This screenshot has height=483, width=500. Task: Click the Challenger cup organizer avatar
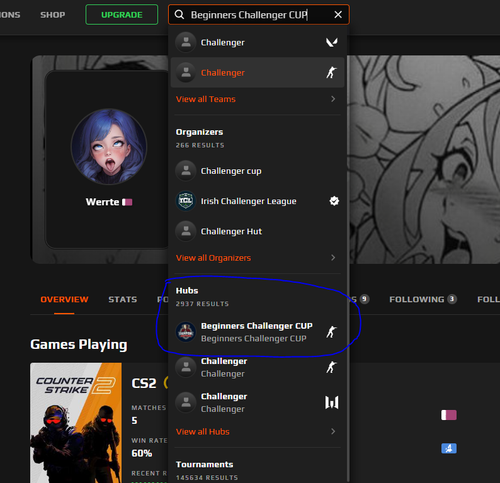[186, 171]
